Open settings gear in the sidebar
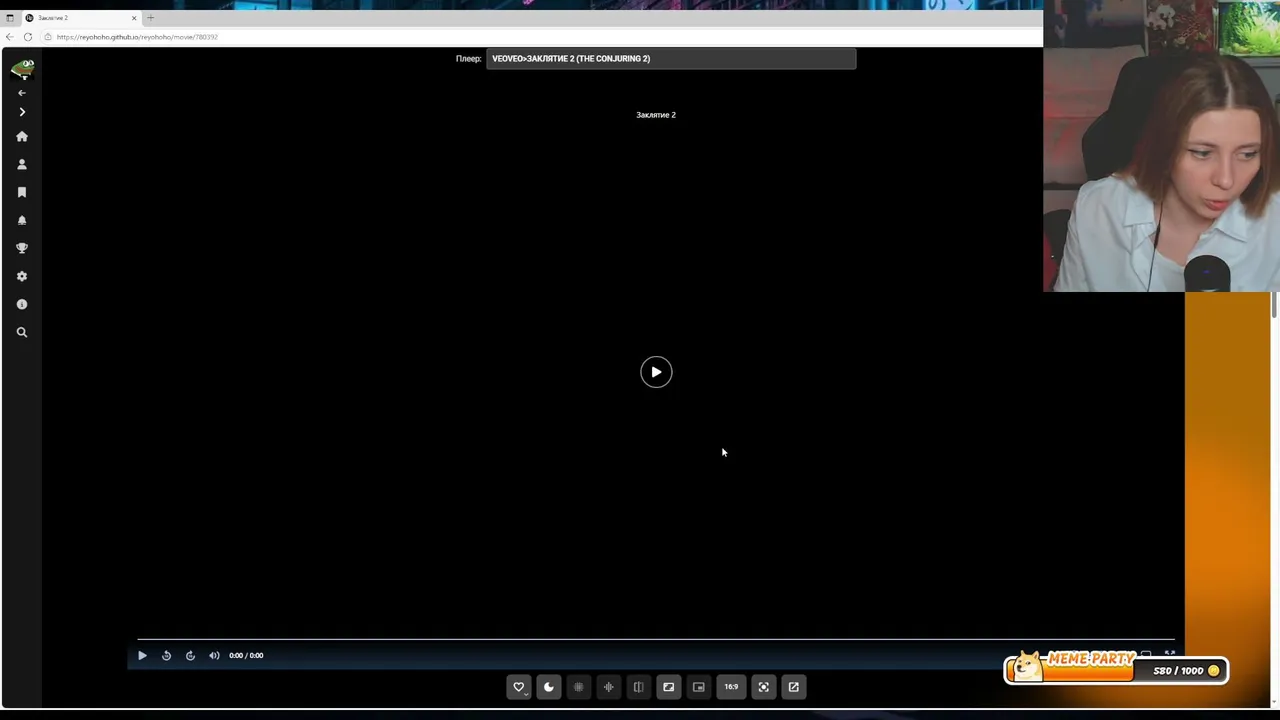Image resolution: width=1280 pixels, height=720 pixels. pyautogui.click(x=22, y=276)
